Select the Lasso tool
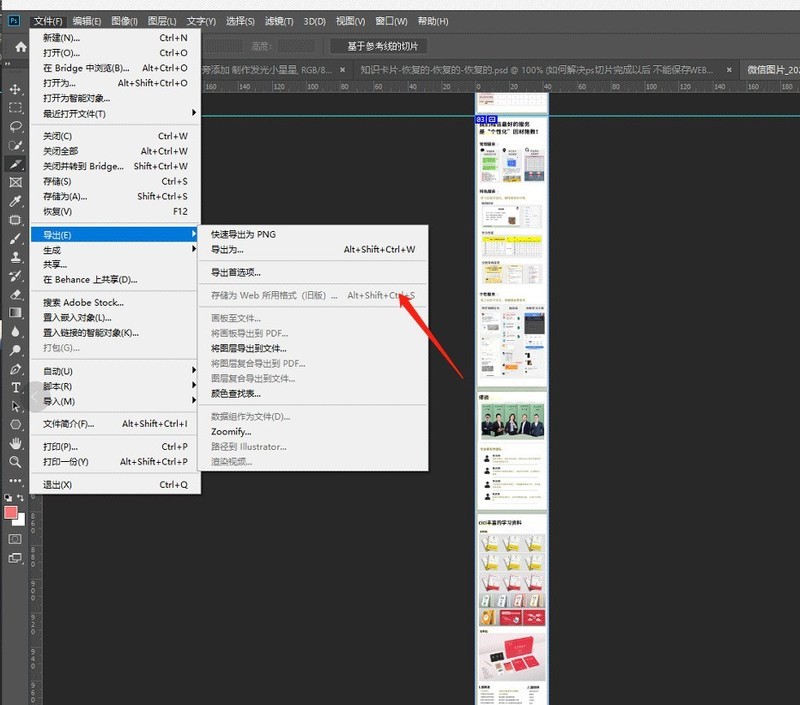This screenshot has height=705, width=800. point(16,127)
